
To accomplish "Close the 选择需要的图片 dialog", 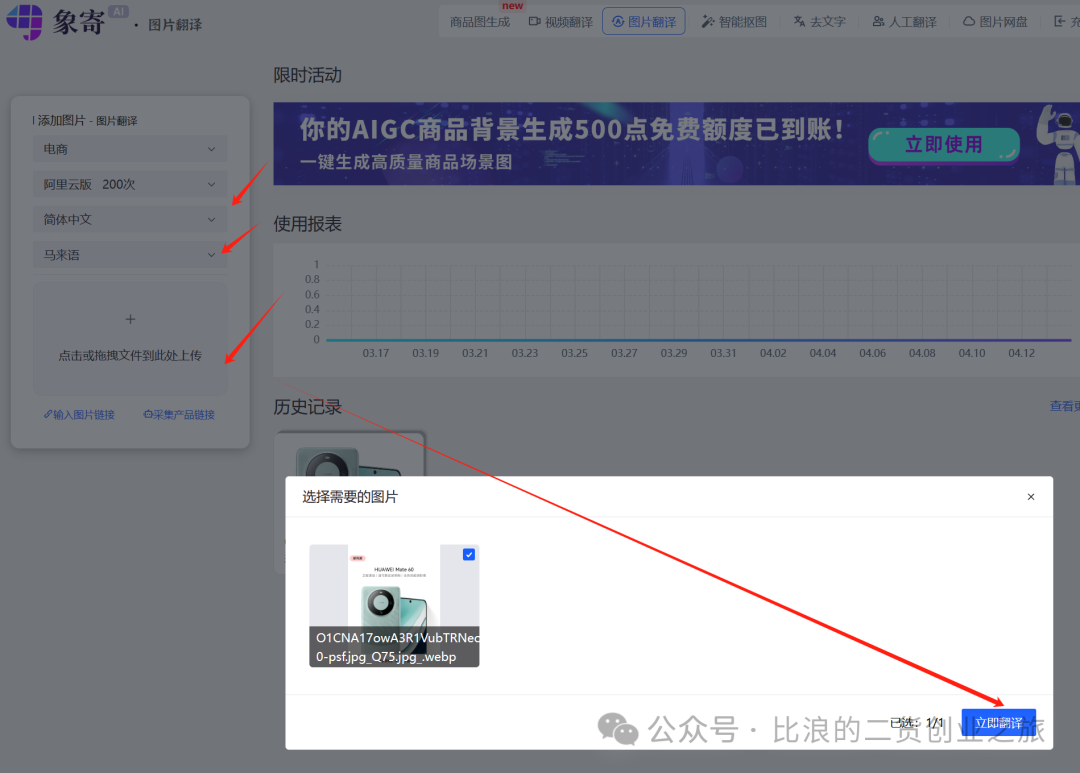I will [1031, 497].
